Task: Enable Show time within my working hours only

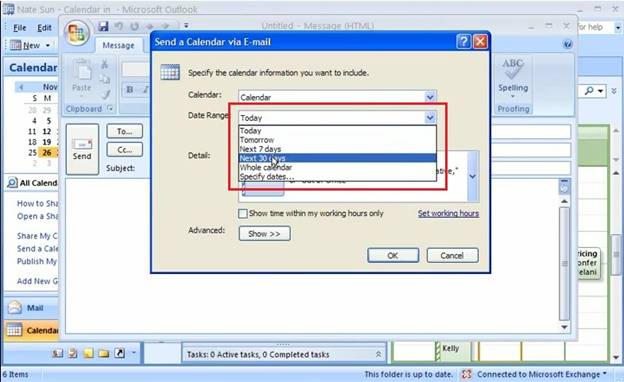Action: [242, 214]
